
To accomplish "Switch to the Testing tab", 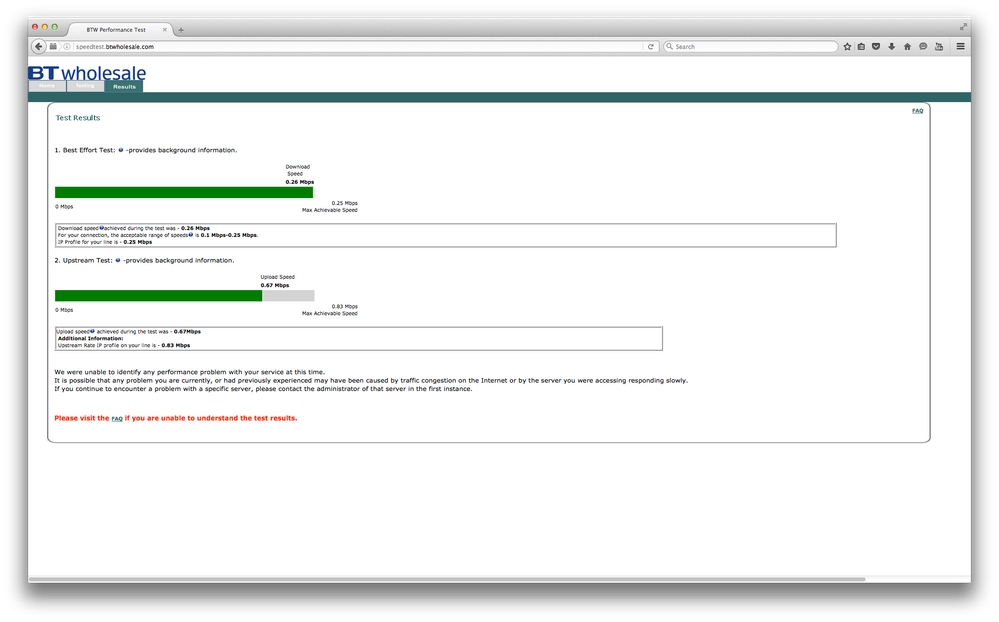I will click(x=85, y=86).
